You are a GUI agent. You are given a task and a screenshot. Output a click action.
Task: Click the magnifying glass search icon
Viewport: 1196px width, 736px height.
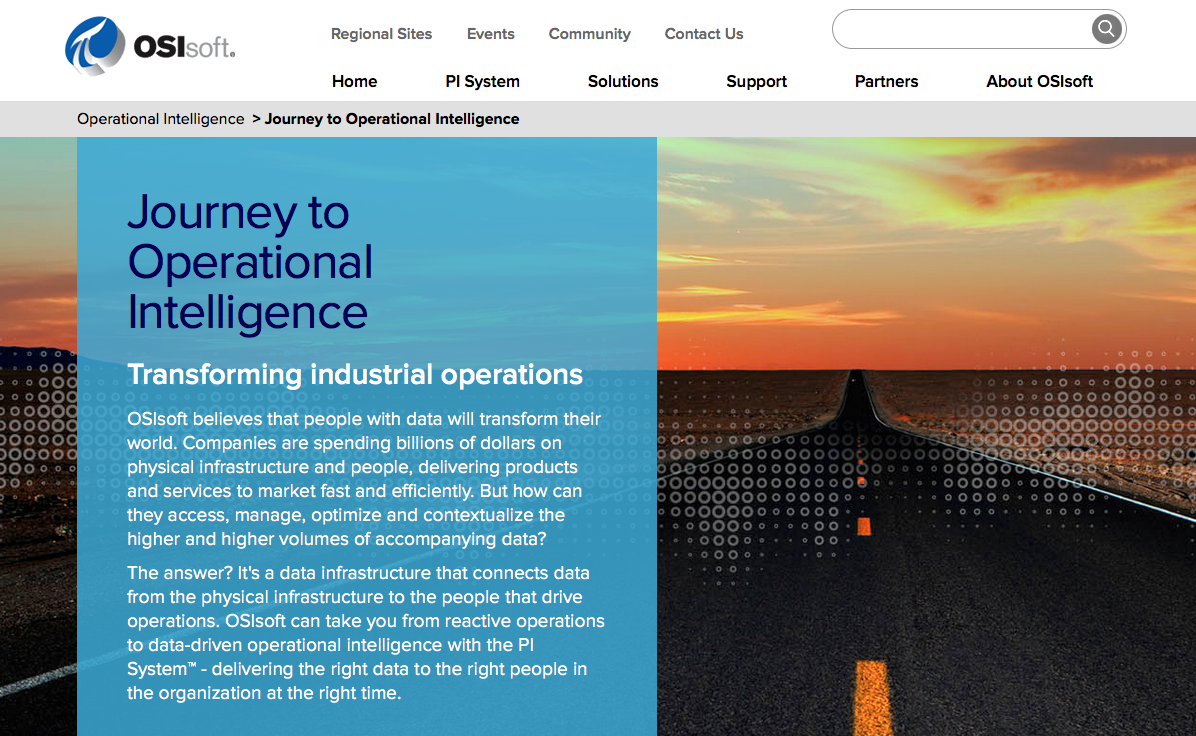(x=1106, y=29)
